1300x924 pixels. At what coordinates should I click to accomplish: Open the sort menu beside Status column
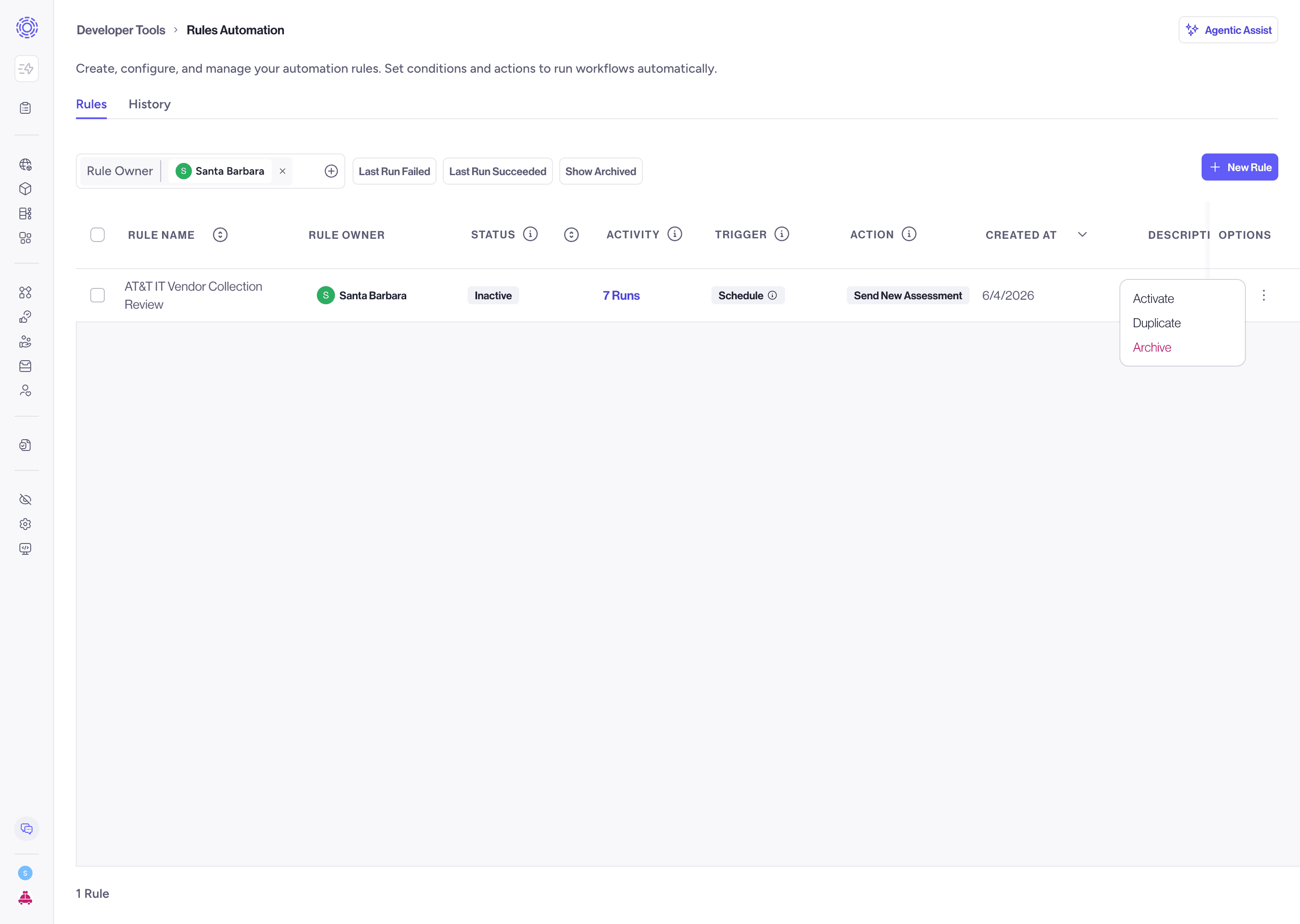(x=571, y=235)
